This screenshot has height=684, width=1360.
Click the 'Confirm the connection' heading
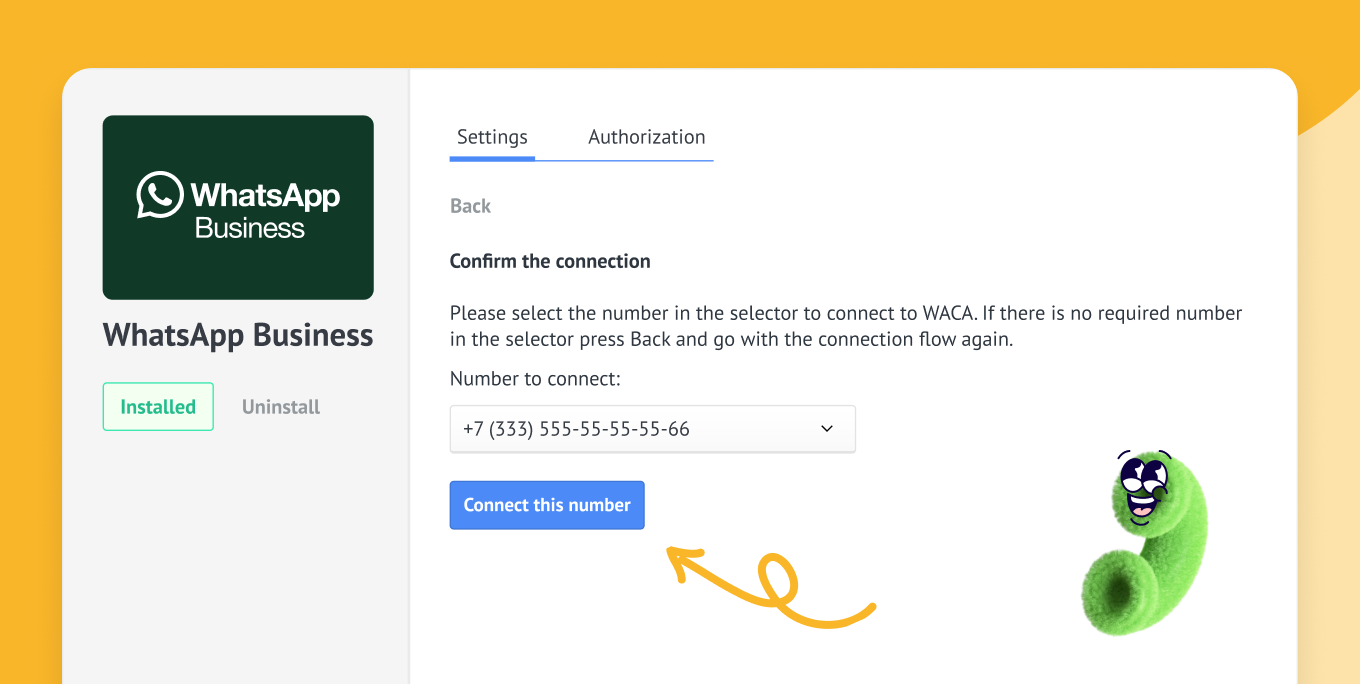(550, 261)
